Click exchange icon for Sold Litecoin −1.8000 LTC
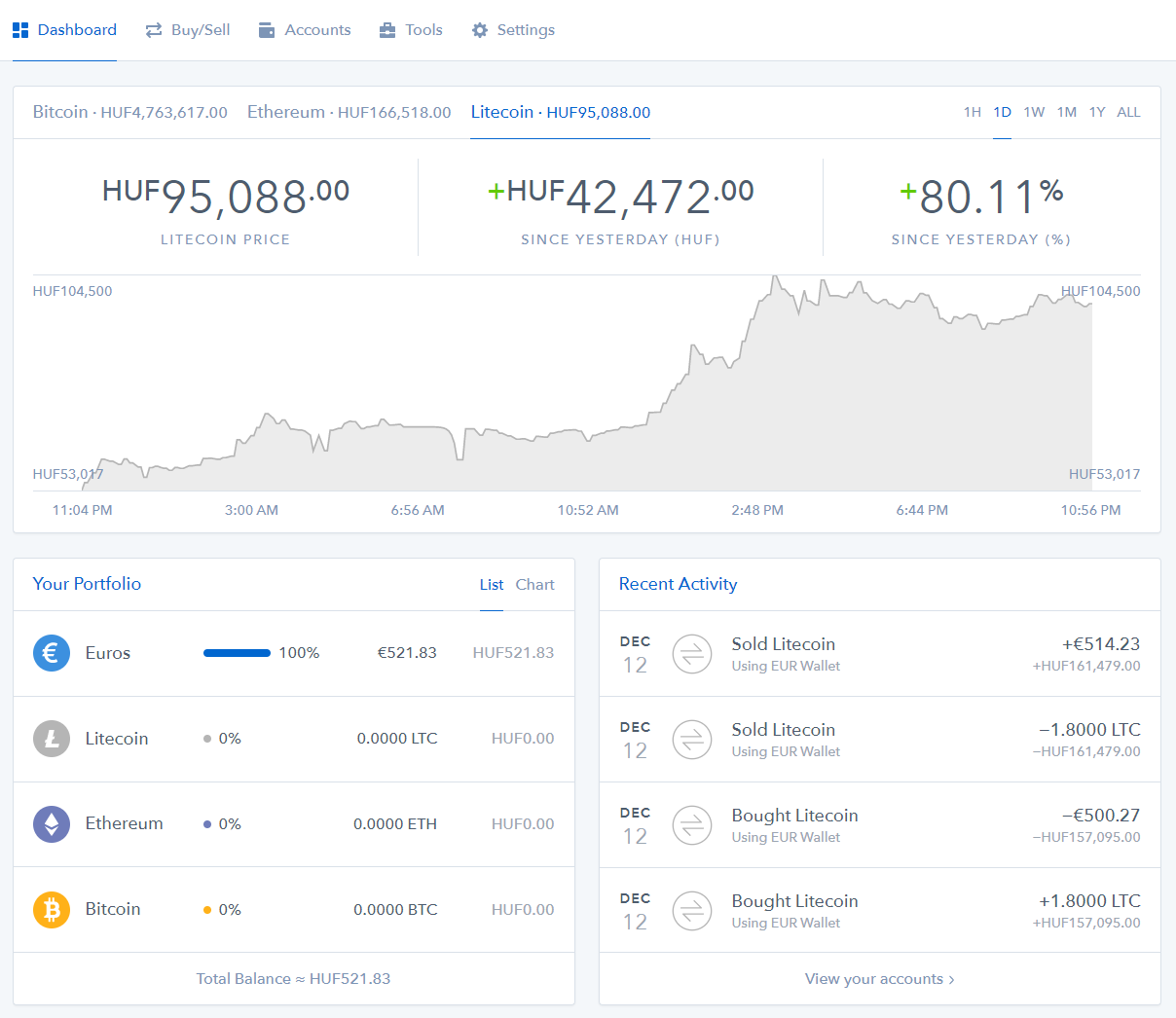 [x=692, y=740]
